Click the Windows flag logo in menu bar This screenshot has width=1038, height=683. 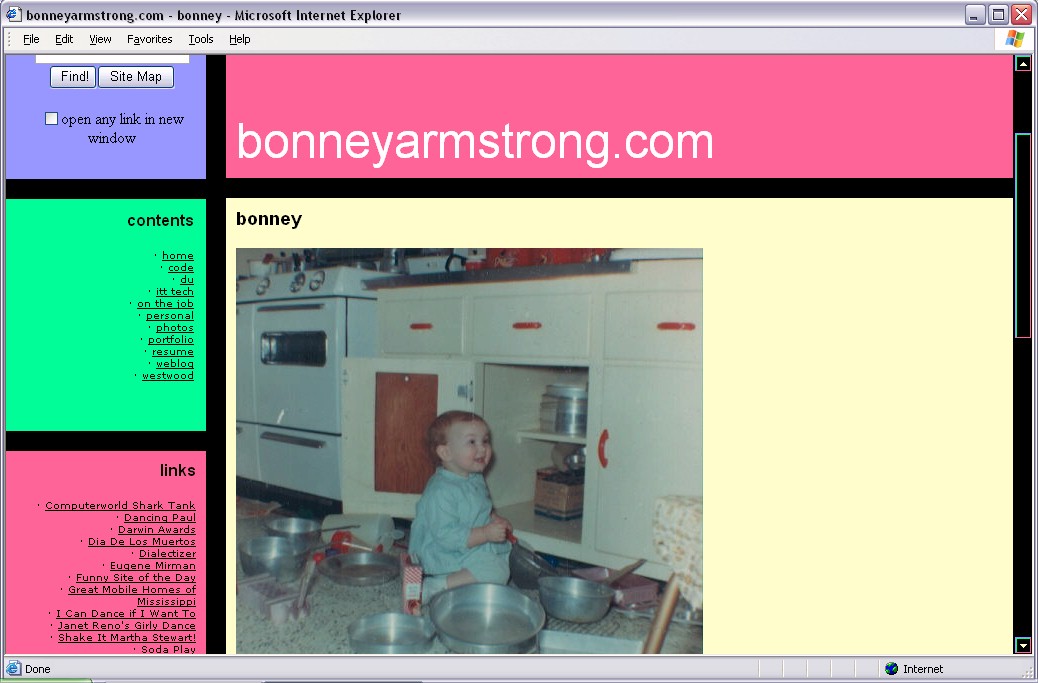[1014, 39]
